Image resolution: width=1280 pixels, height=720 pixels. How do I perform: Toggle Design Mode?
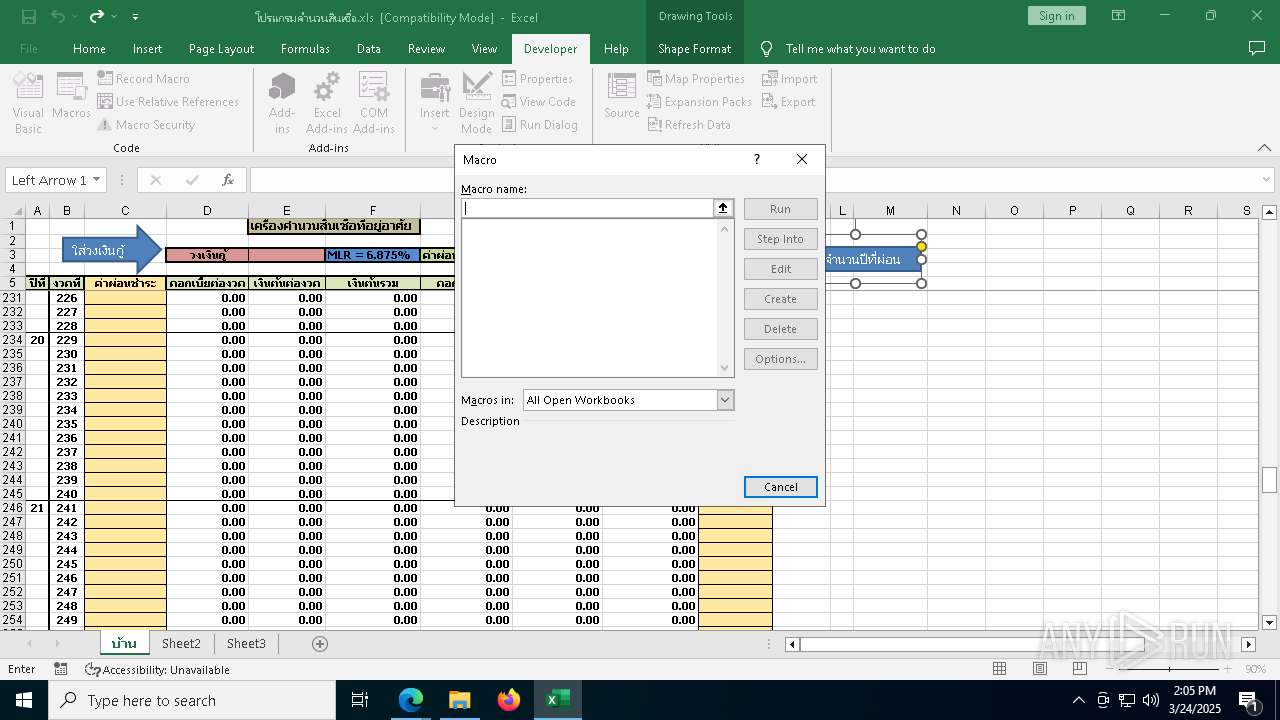(477, 102)
